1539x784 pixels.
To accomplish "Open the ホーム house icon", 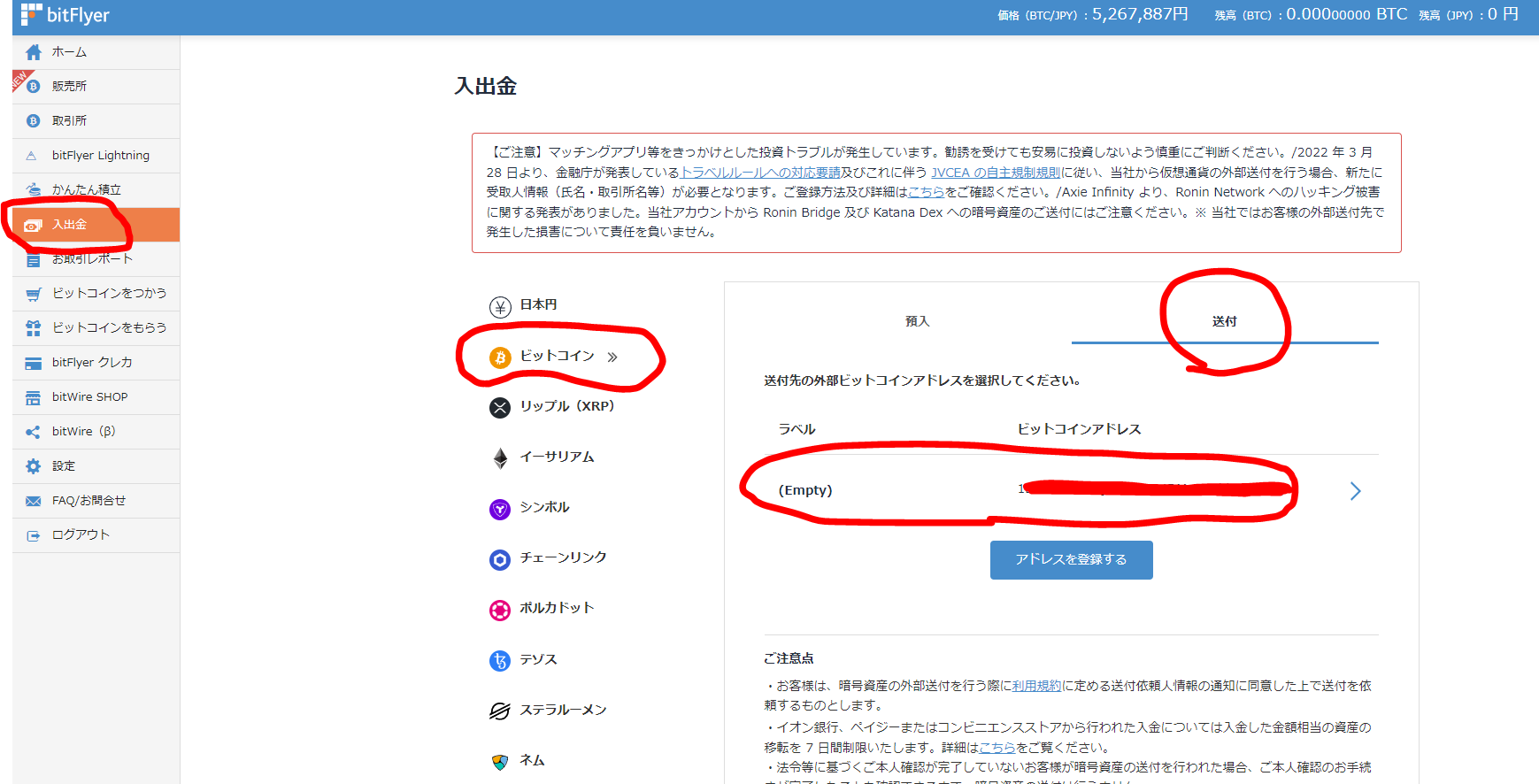I will pos(34,52).
